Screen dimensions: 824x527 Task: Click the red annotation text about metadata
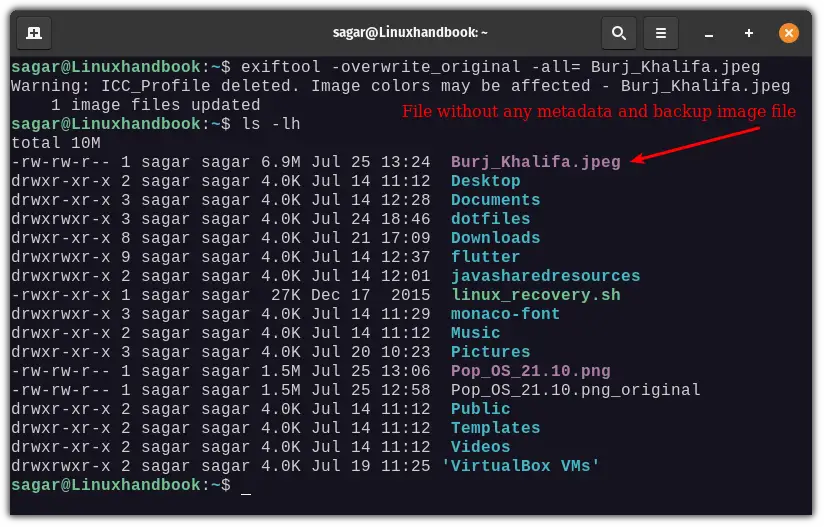click(598, 112)
